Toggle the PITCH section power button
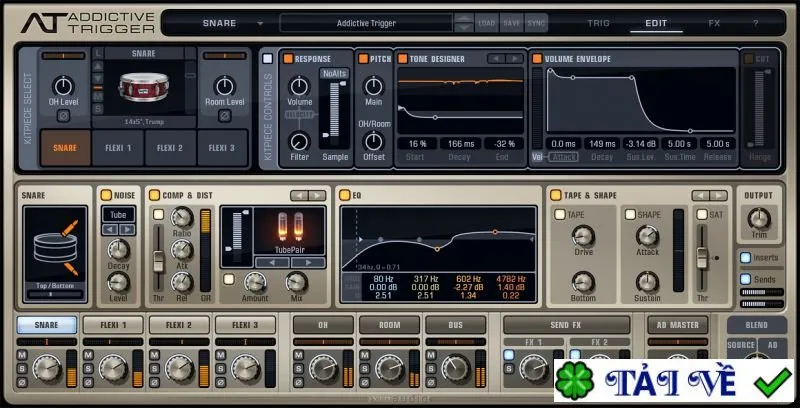This screenshot has height=408, width=800. 363,59
